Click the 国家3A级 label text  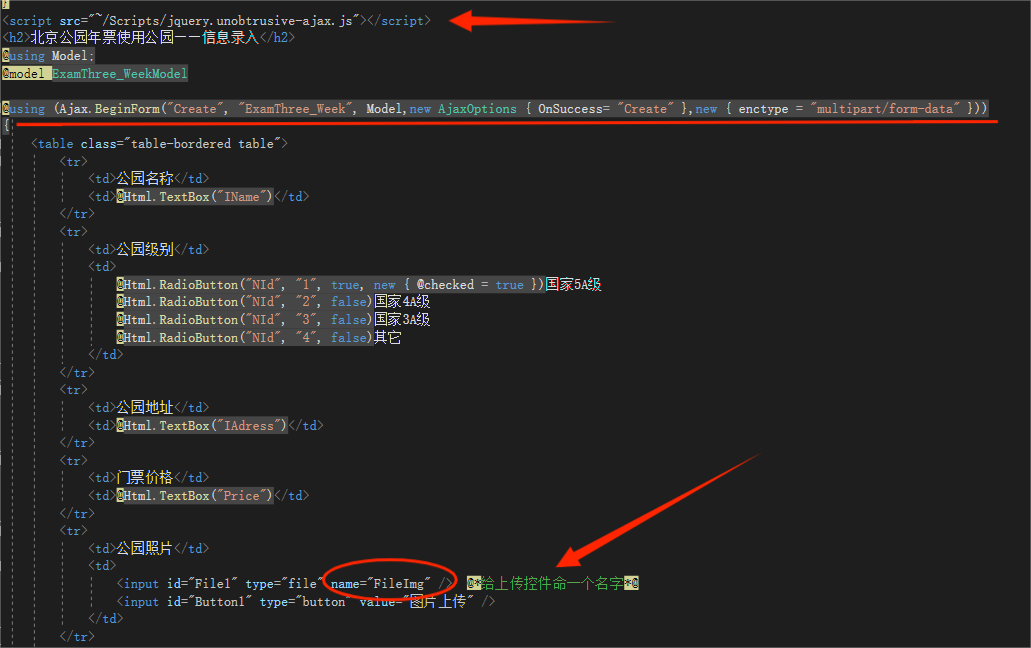point(402,319)
